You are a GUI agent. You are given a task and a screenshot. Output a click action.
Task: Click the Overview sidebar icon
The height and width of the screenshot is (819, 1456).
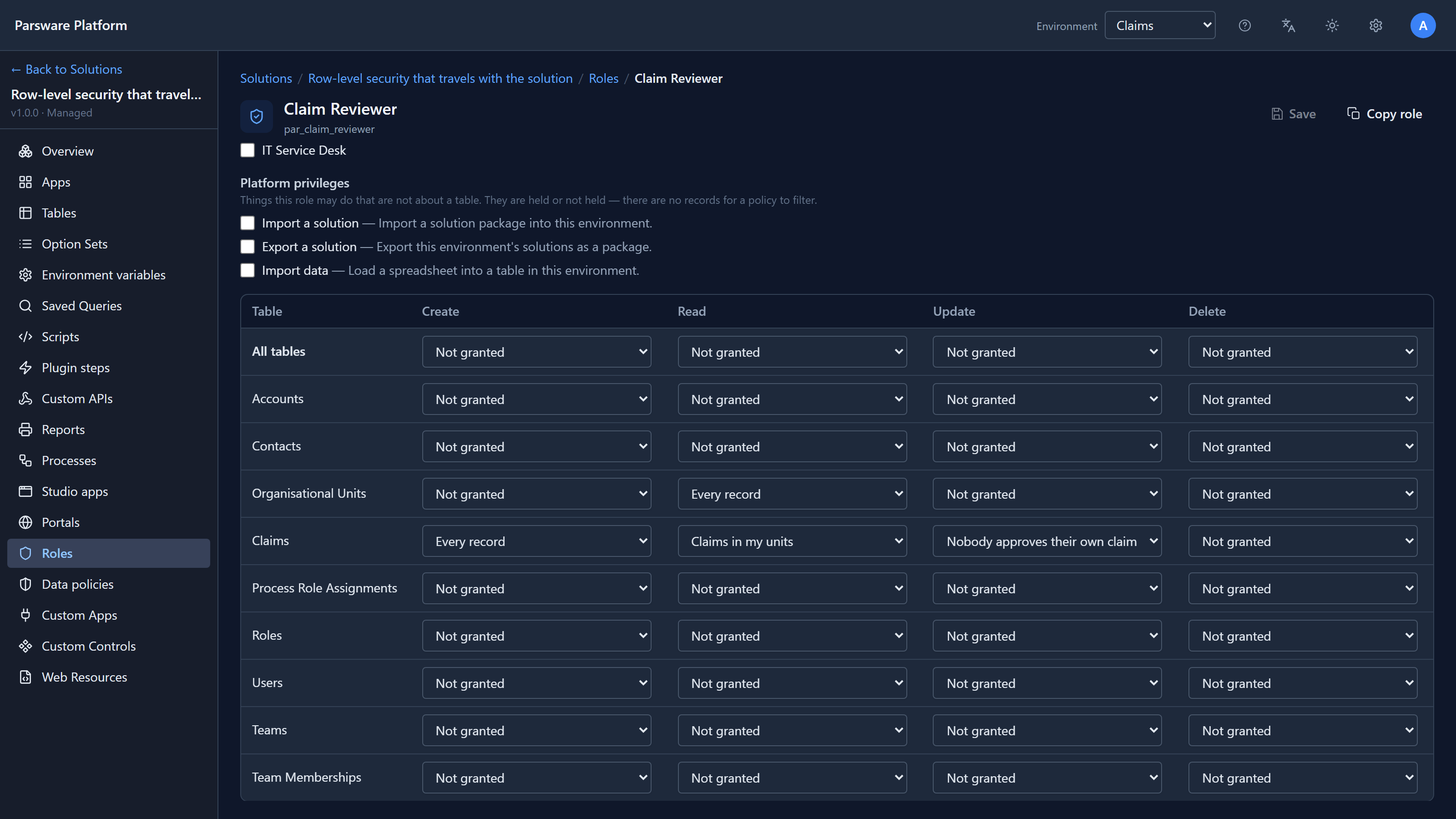(x=25, y=151)
